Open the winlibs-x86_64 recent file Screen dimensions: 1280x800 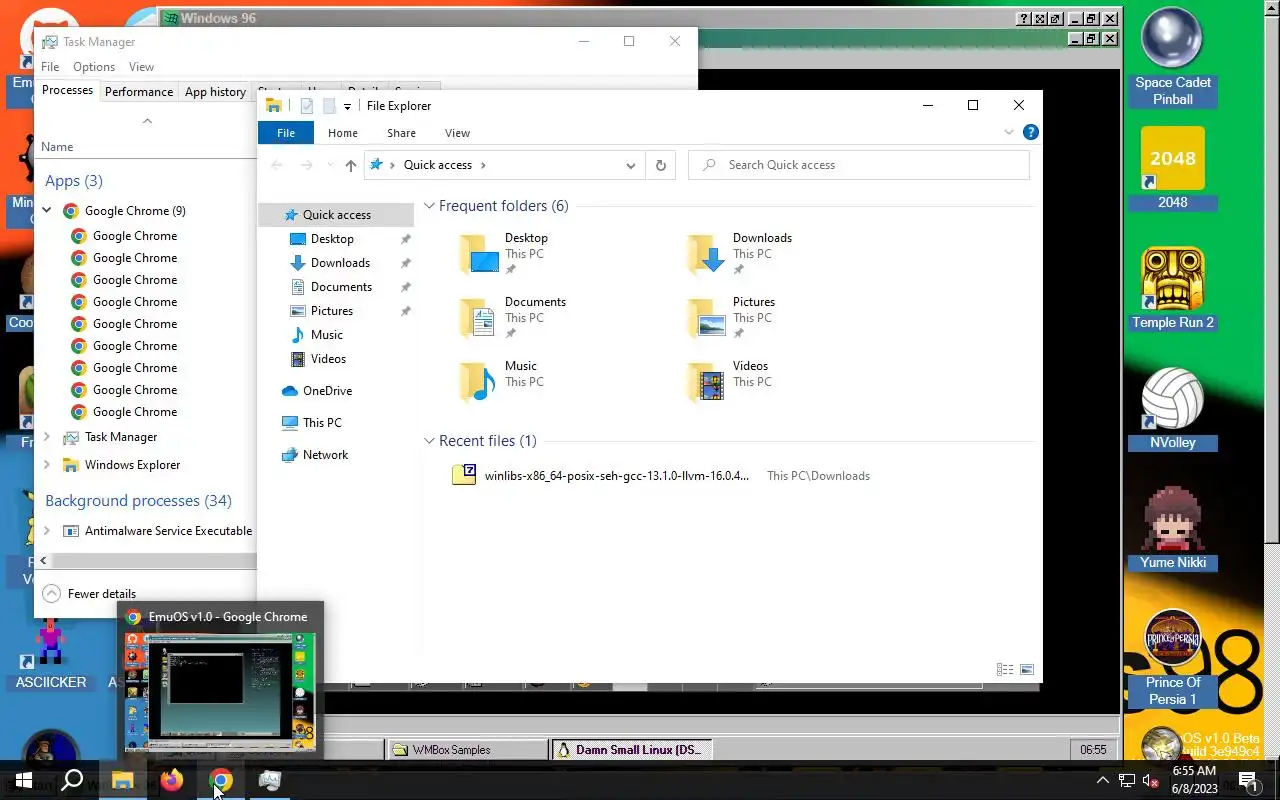pyautogui.click(x=616, y=476)
